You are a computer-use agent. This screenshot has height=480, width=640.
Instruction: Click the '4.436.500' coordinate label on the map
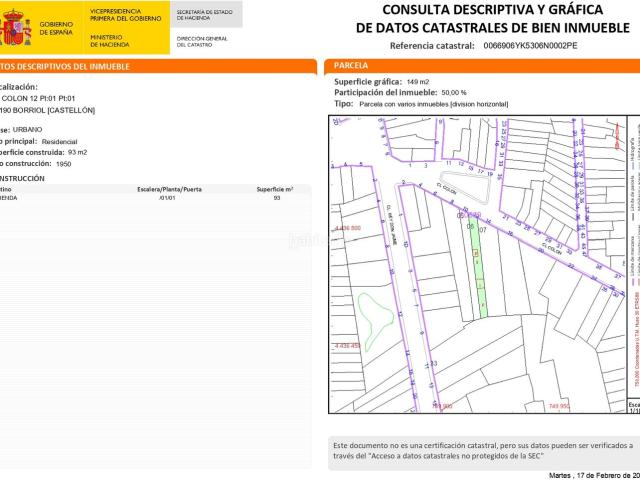pos(347,228)
